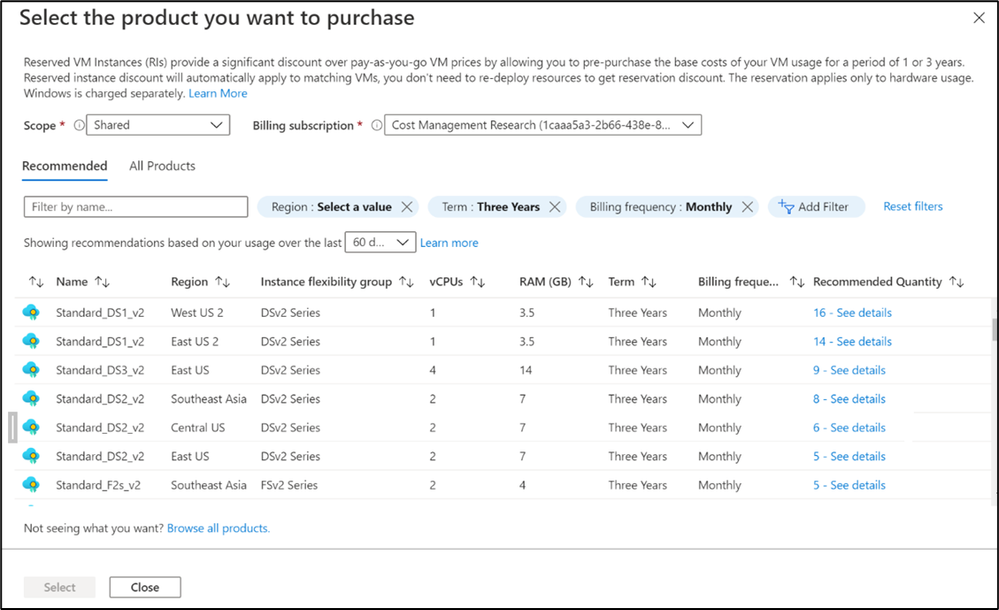This screenshot has width=999, height=610.
Task: Select the Recommended tab
Action: click(x=64, y=166)
